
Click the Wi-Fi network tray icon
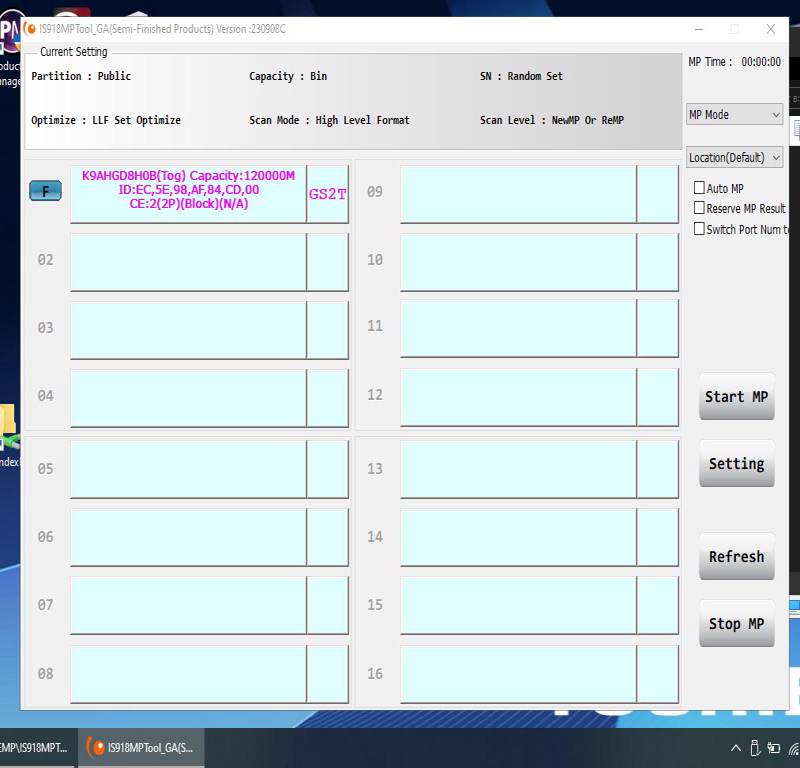coord(793,748)
